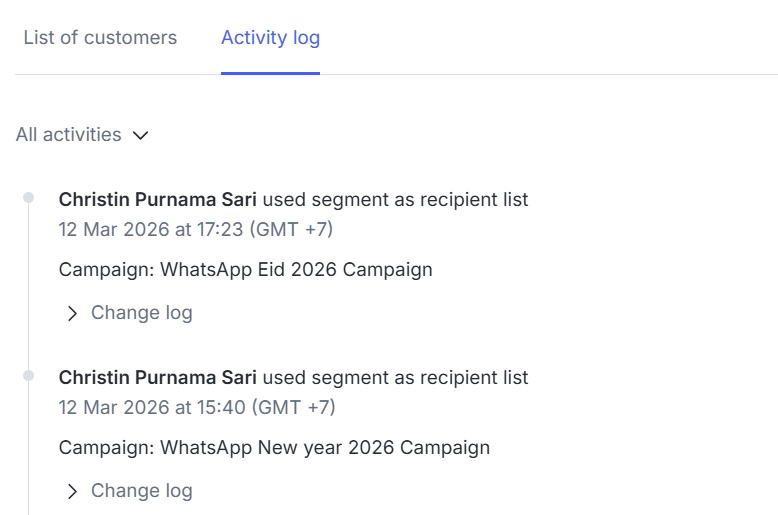Image resolution: width=778 pixels, height=515 pixels.
Task: Click the timeline dot for 15:40 entry
Action: click(x=28, y=376)
